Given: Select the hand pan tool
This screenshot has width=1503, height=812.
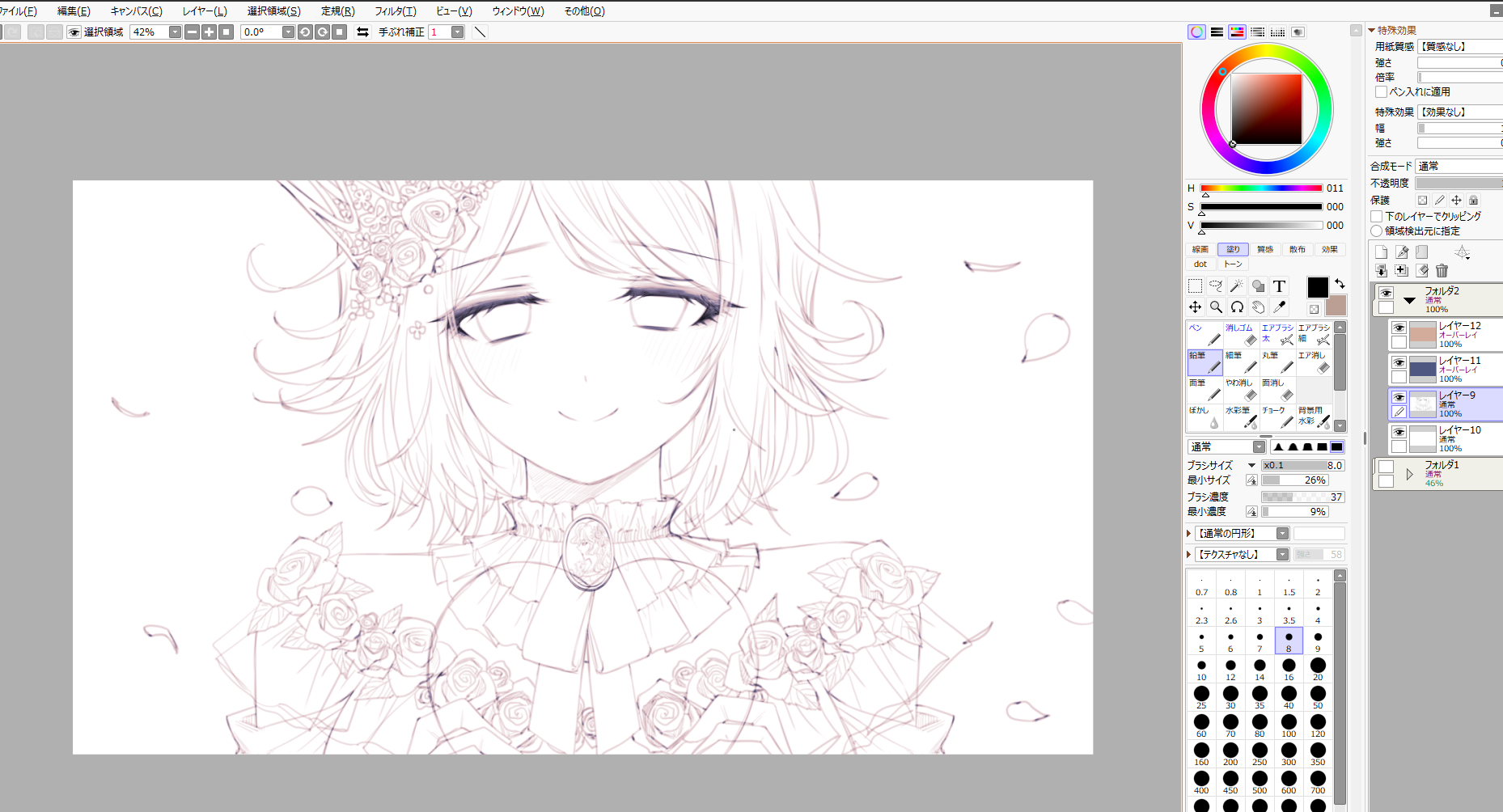Looking at the screenshot, I should (x=1258, y=307).
